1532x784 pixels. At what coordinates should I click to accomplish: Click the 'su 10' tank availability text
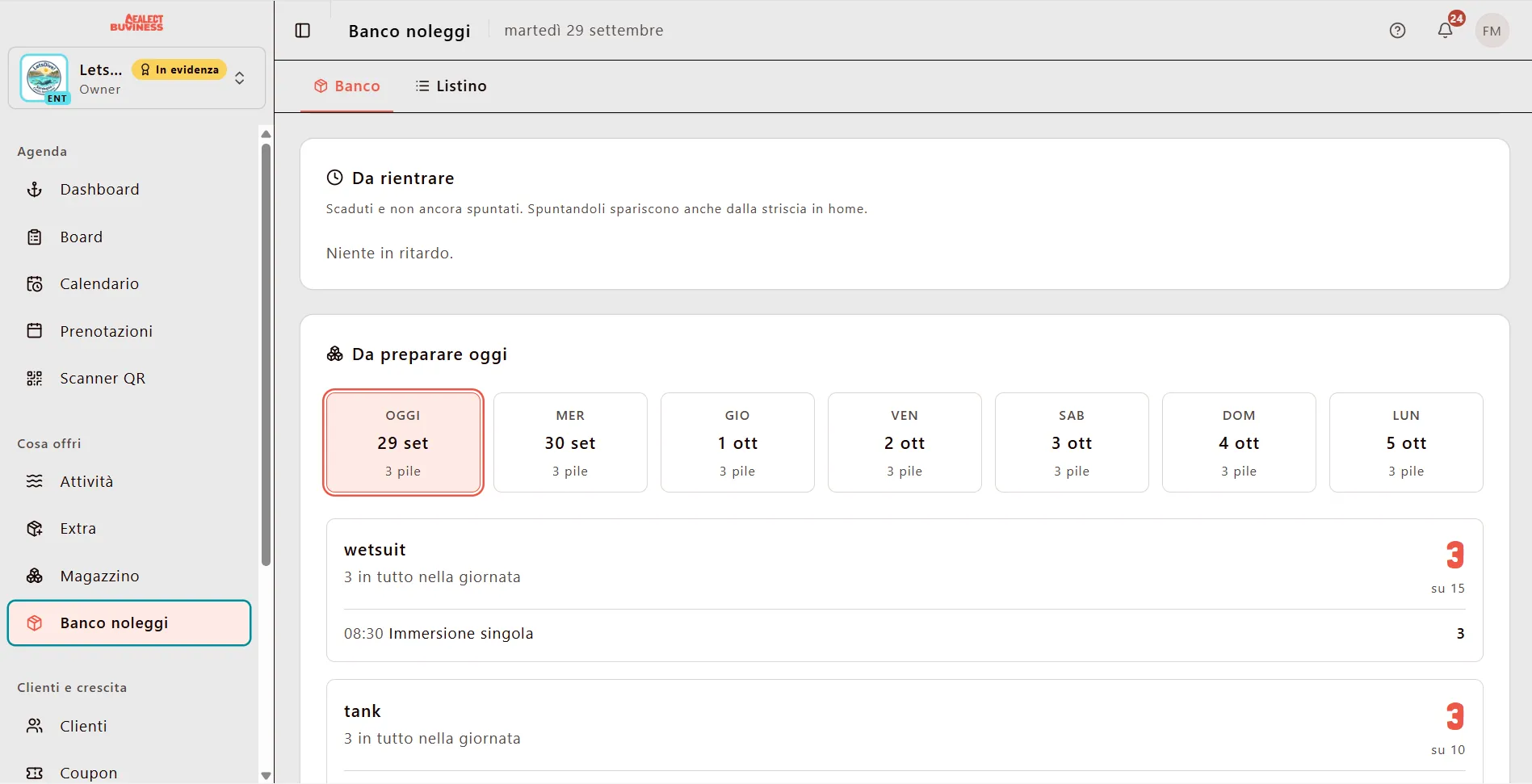[x=1448, y=750]
